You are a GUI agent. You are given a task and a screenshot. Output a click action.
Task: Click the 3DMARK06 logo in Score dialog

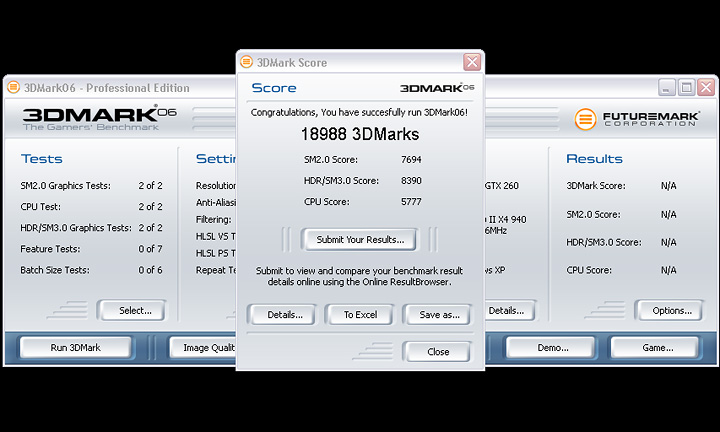[x=437, y=88]
